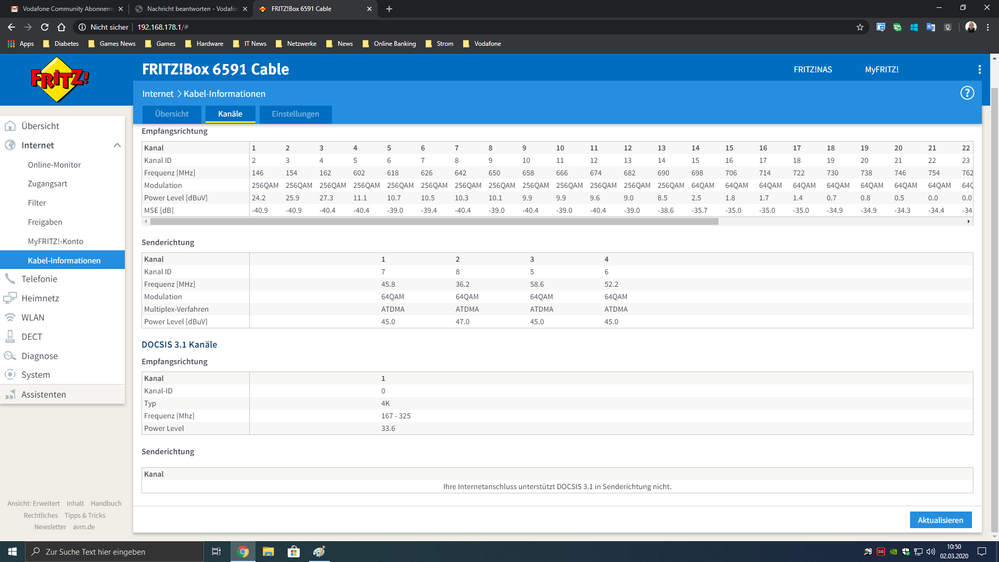Click the Chrome icon in taskbar
Image resolution: width=999 pixels, height=562 pixels.
[243, 552]
